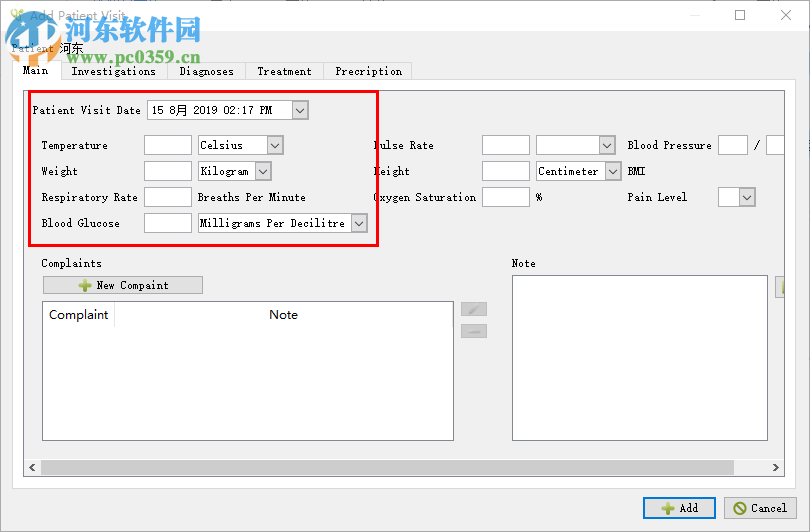The image size is (810, 532).
Task: Switch to the Main tab
Action: pyautogui.click(x=36, y=71)
